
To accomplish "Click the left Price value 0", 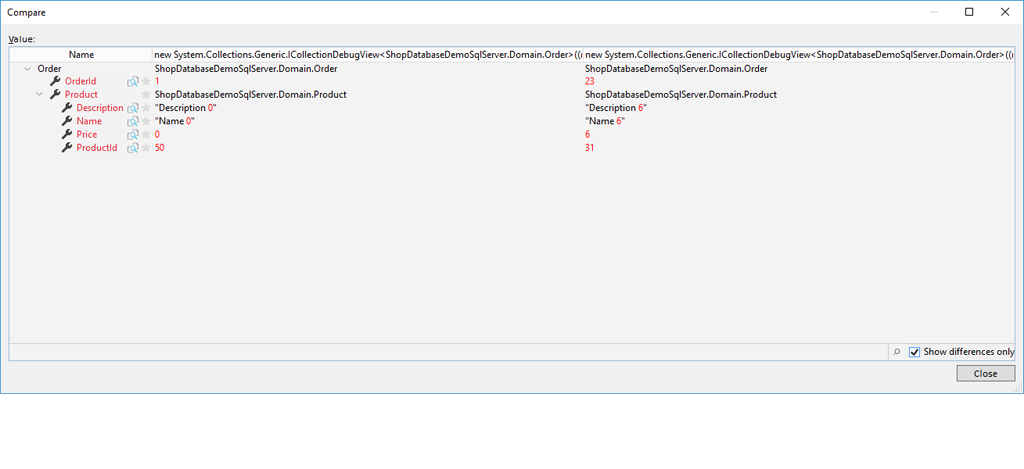I will click(x=157, y=134).
